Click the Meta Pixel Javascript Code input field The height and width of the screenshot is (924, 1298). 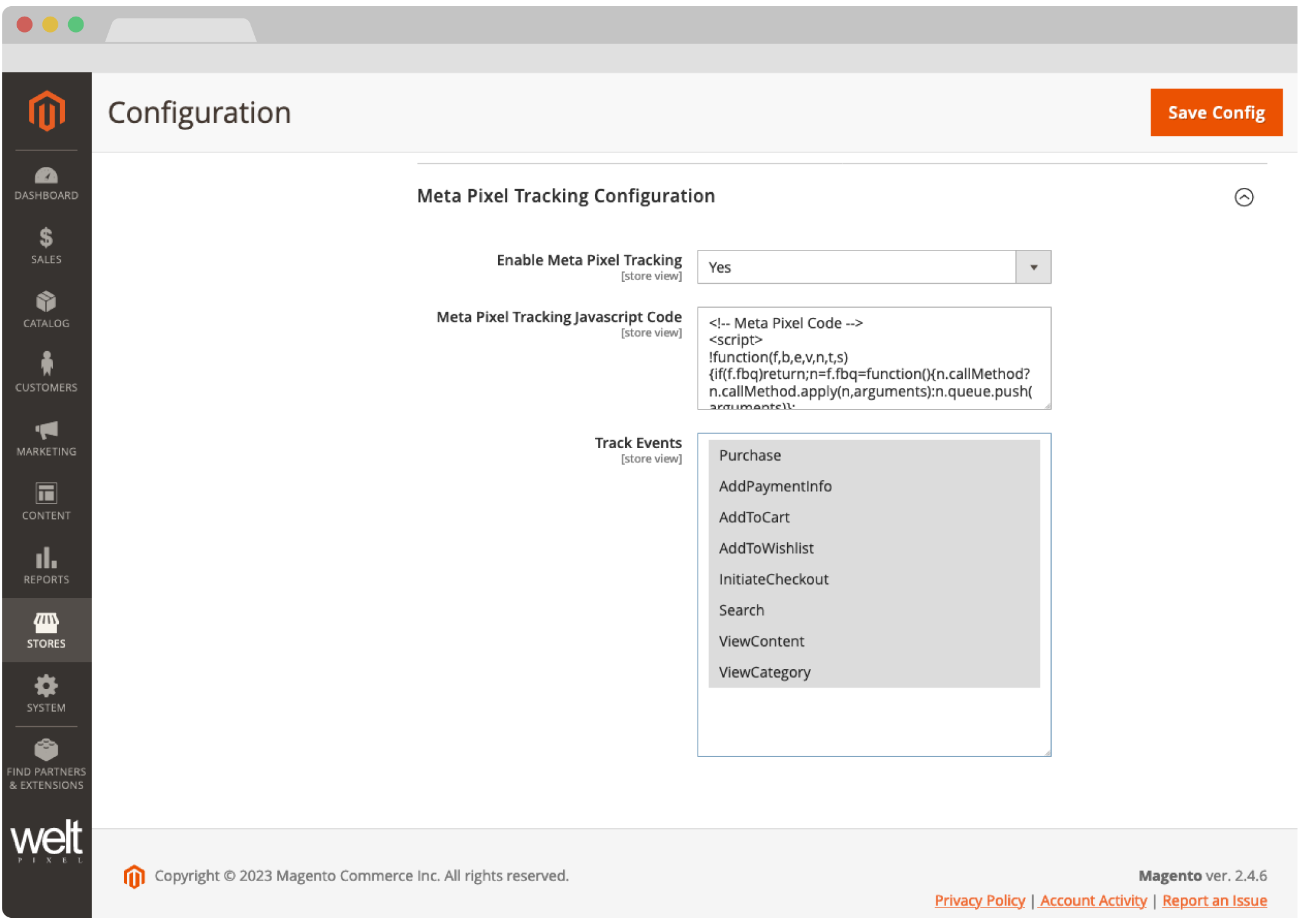(873, 358)
